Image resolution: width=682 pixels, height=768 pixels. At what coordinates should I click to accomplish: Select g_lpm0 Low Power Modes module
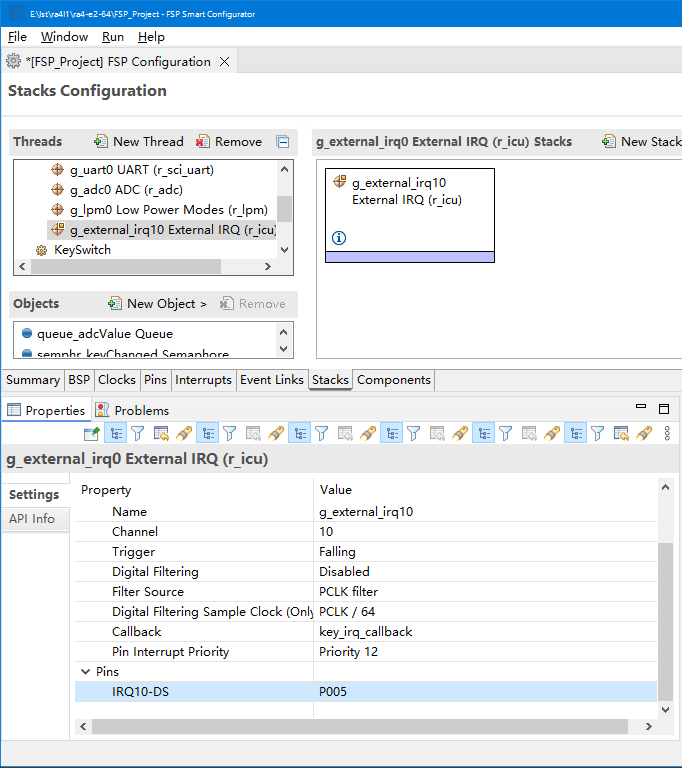pos(169,210)
